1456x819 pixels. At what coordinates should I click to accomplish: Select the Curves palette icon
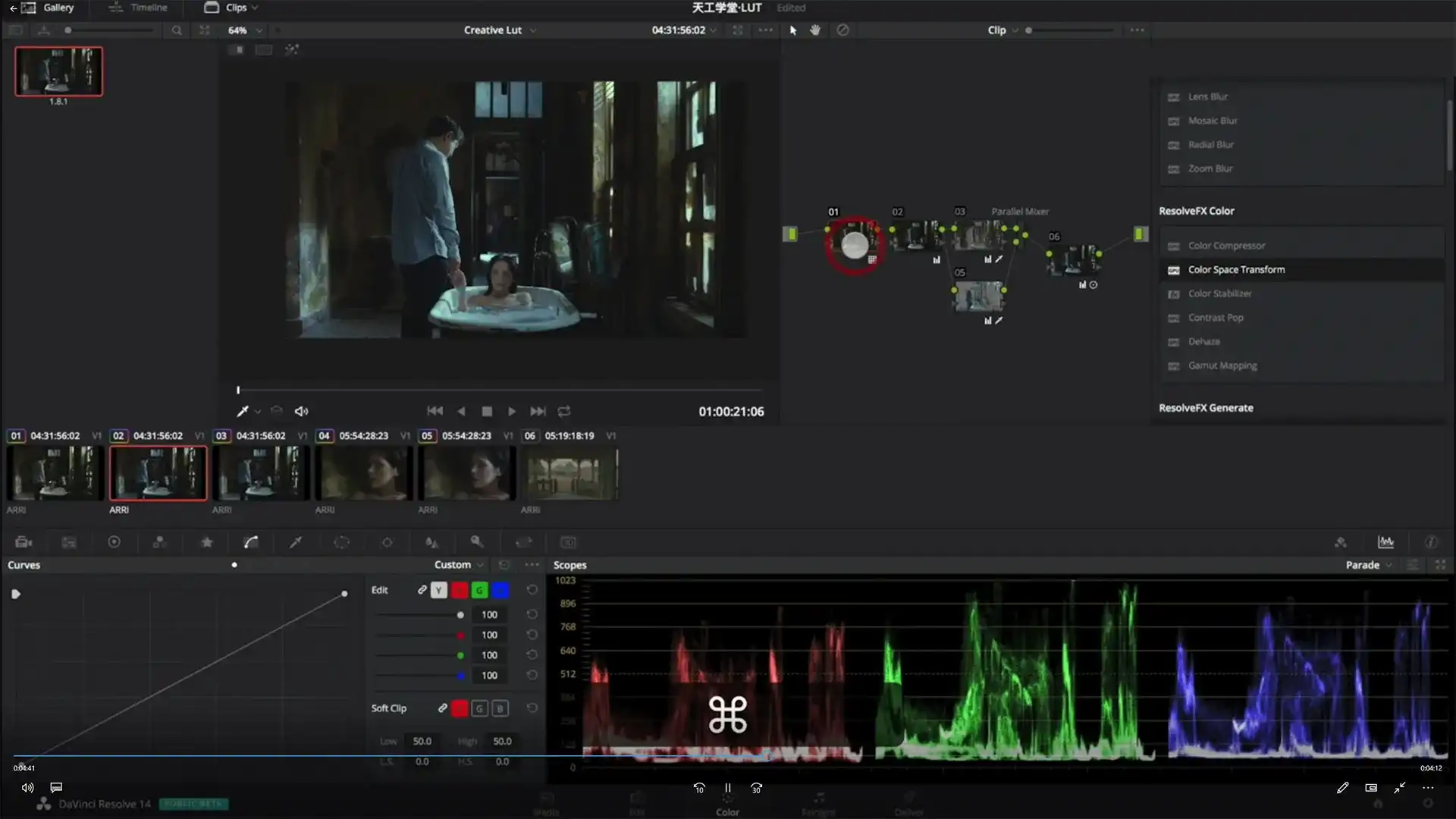(251, 542)
